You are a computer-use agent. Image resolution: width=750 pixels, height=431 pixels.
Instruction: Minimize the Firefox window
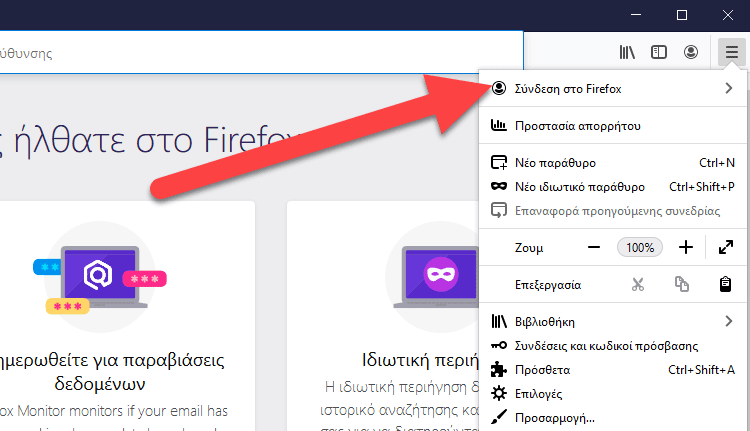(x=636, y=15)
